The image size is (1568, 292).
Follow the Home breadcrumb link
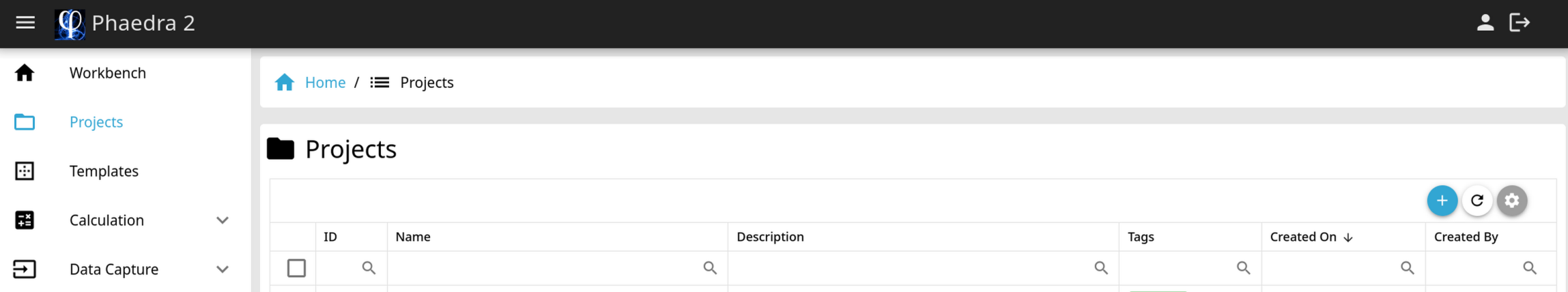[x=325, y=83]
